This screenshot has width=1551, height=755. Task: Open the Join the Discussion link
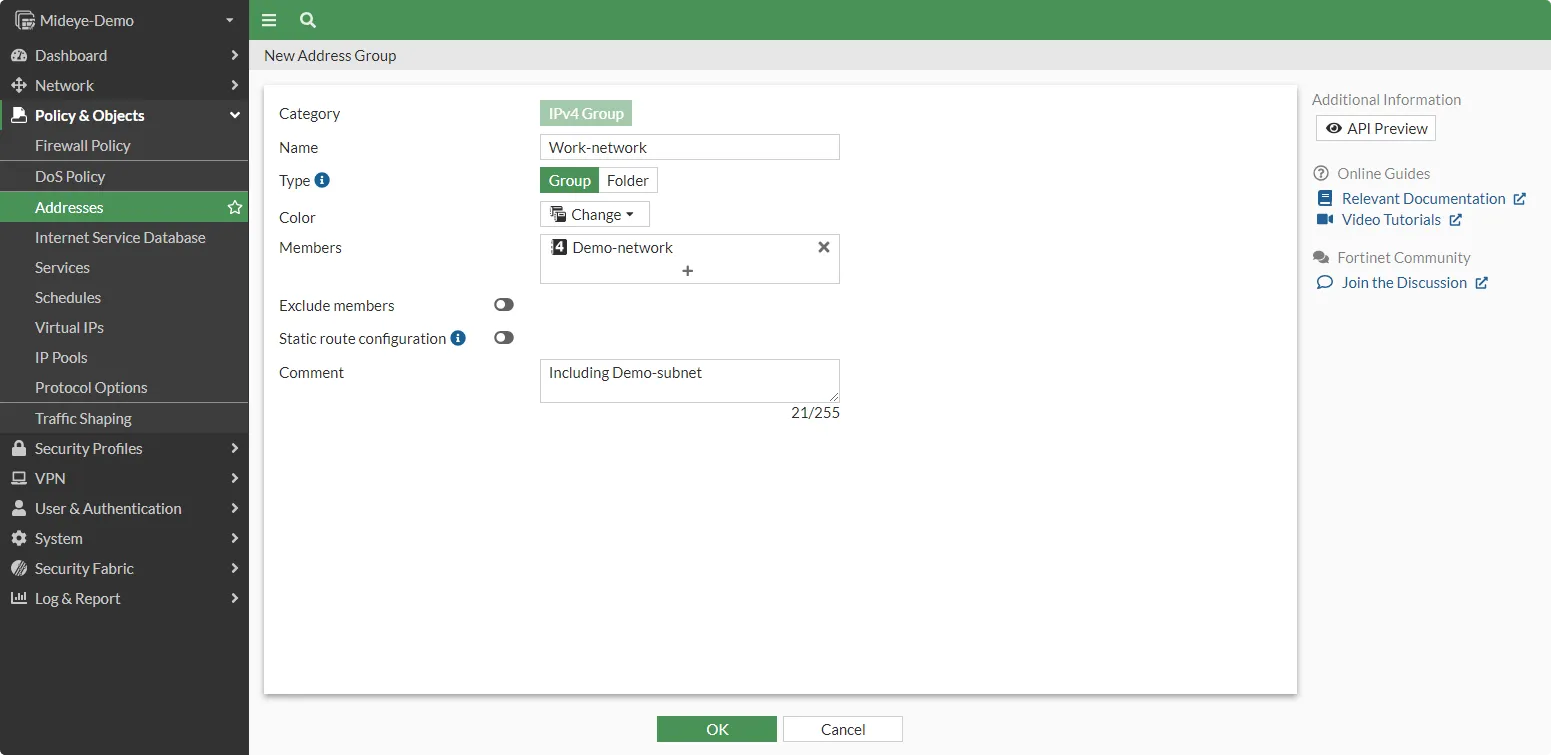pos(1402,282)
